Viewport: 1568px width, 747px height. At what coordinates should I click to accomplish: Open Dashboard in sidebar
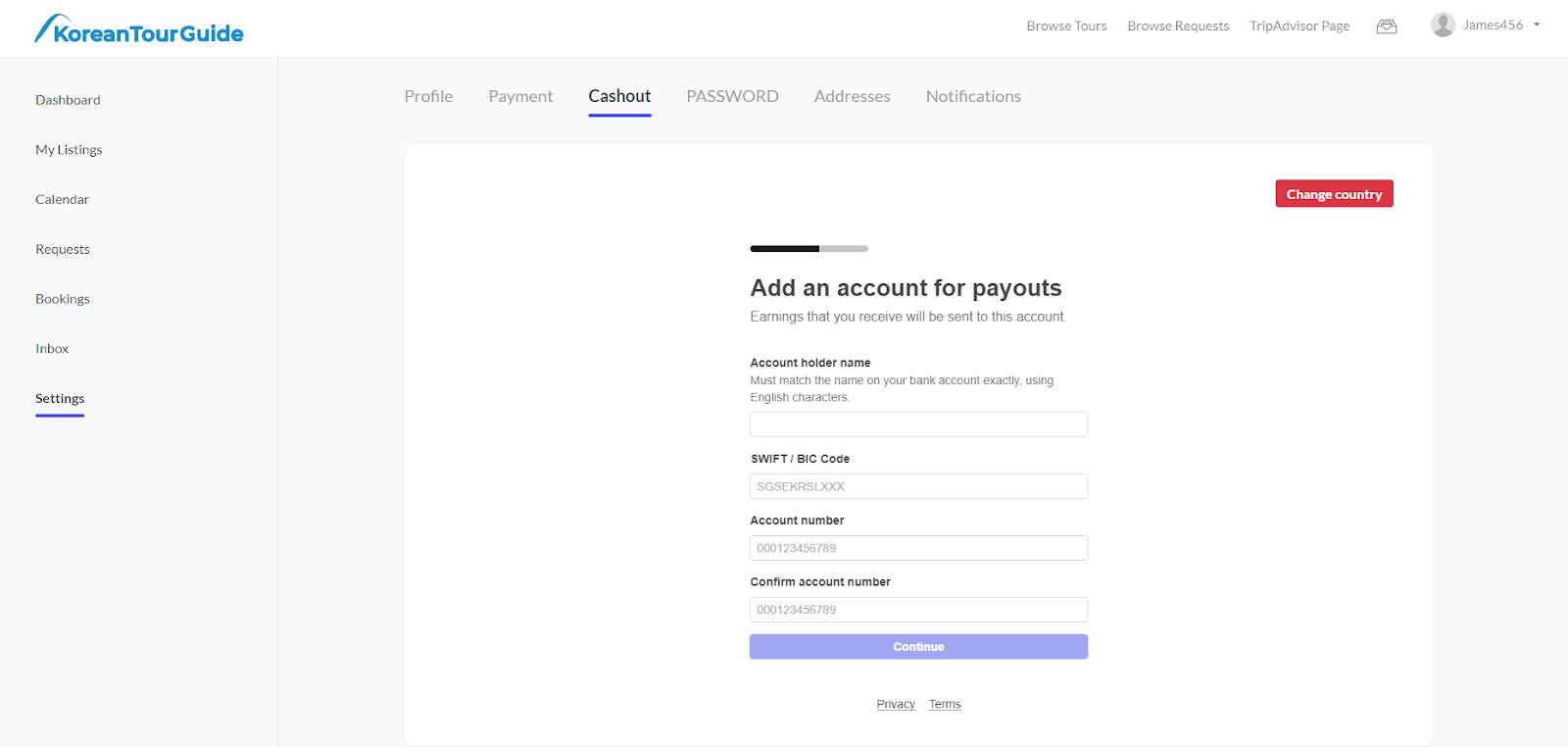tap(68, 100)
